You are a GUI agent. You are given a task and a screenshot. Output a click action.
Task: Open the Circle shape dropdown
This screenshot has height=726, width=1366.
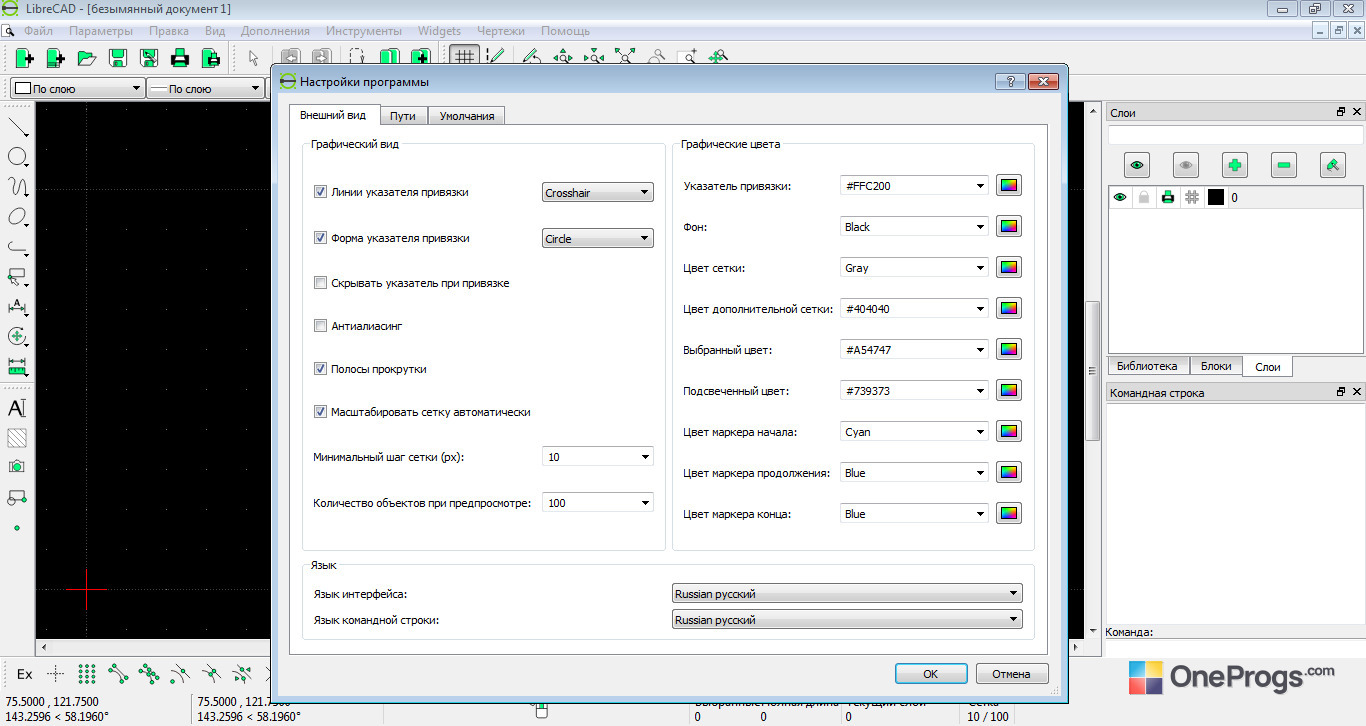[597, 239]
